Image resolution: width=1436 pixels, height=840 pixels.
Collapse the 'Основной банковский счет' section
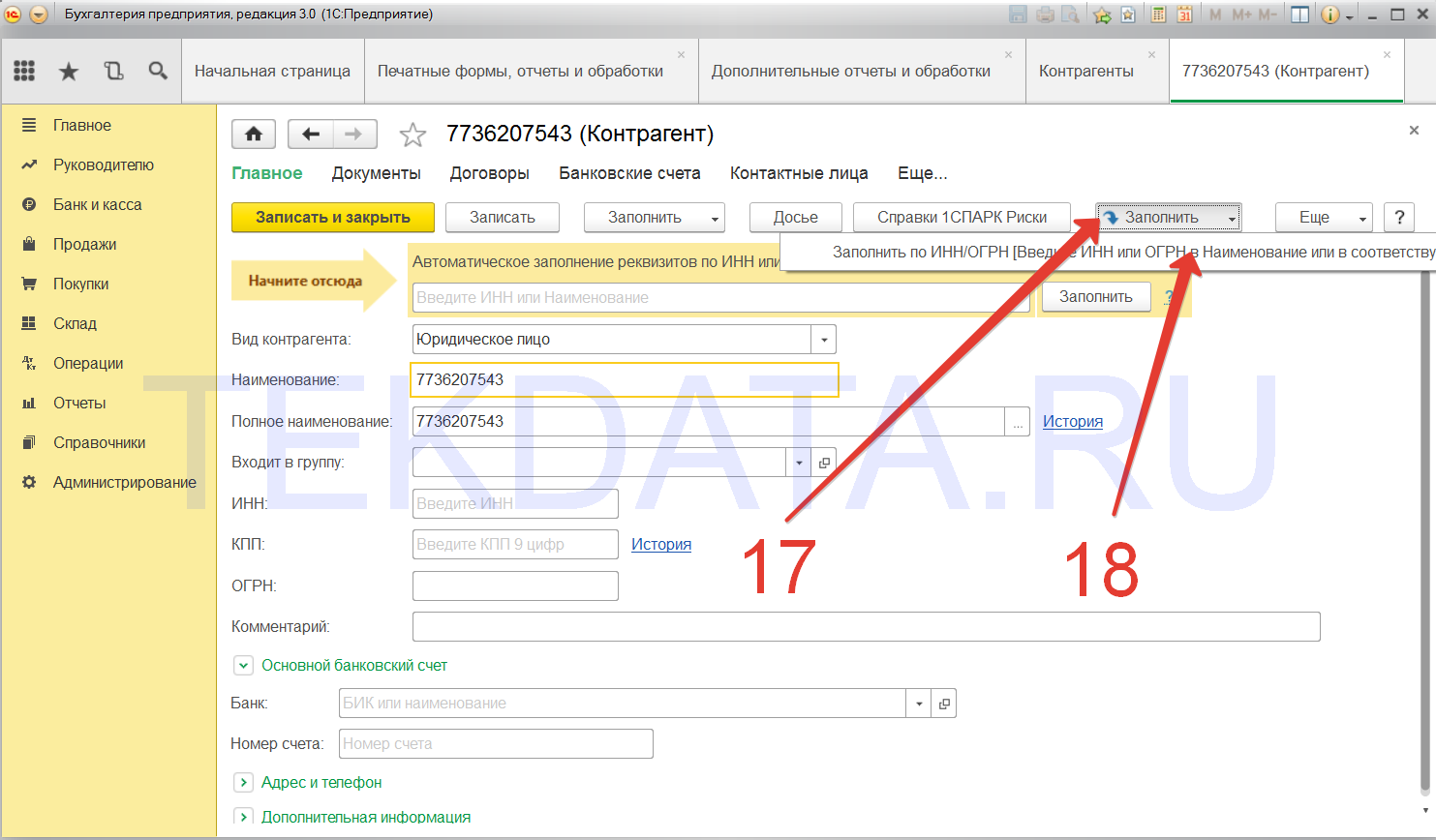pos(244,666)
